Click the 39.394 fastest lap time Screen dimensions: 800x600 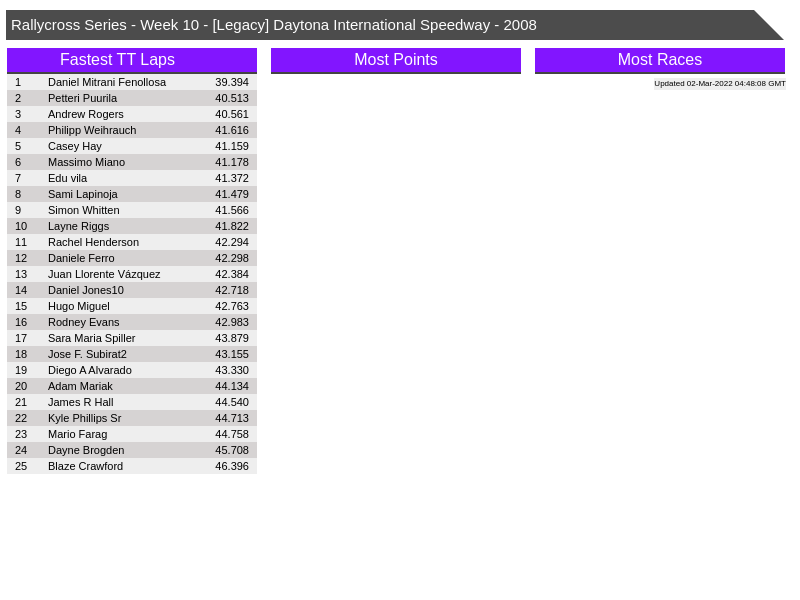tap(232, 82)
